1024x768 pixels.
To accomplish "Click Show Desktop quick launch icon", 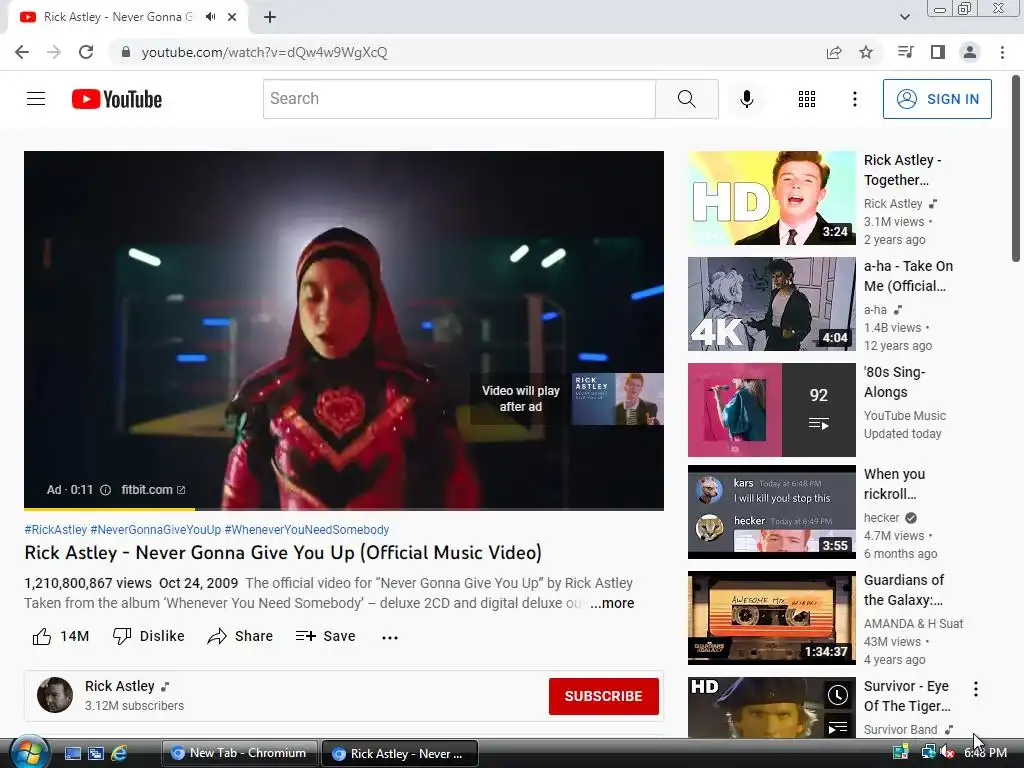I will pos(72,754).
